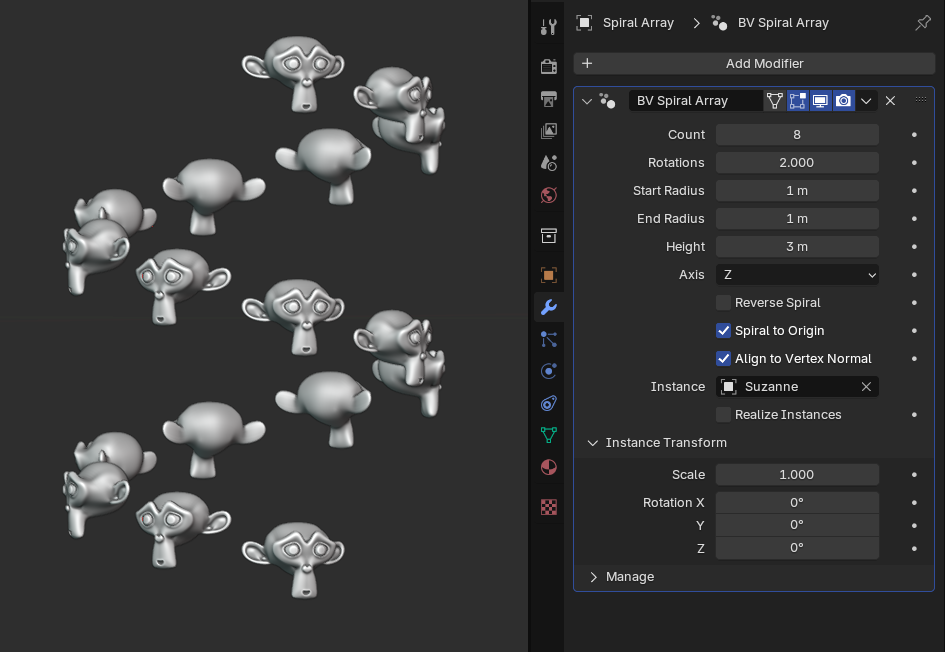Click the BV Spiral Array breadcrumb label
945x652 pixels.
tap(783, 23)
